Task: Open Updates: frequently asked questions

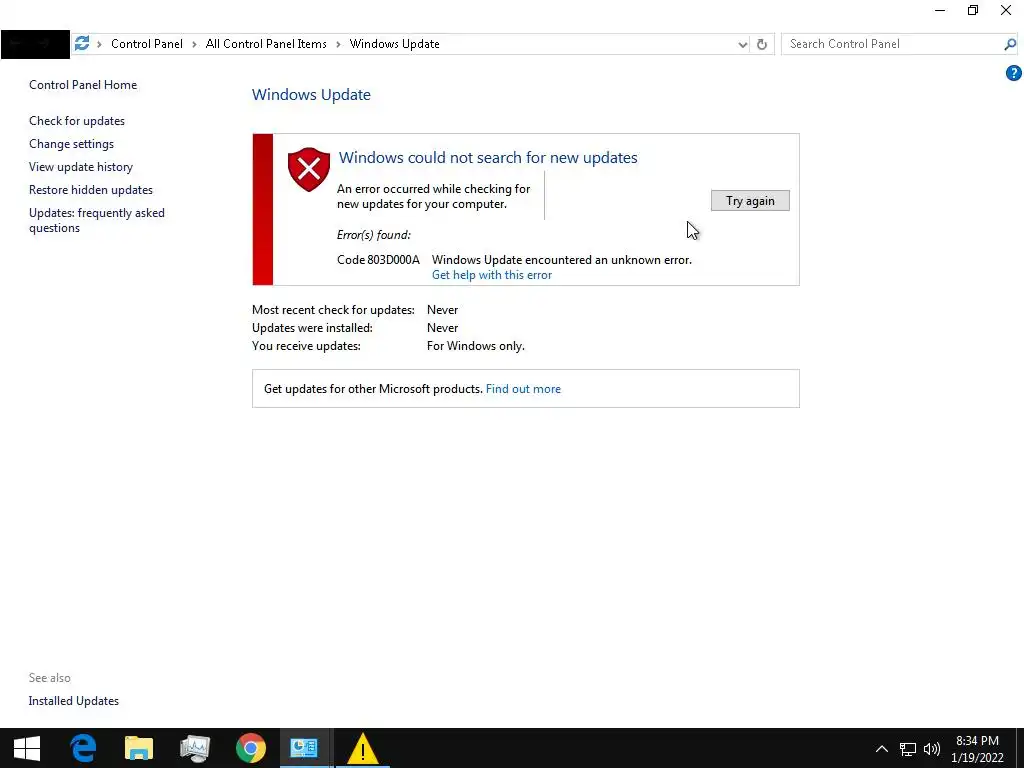Action: 97,220
